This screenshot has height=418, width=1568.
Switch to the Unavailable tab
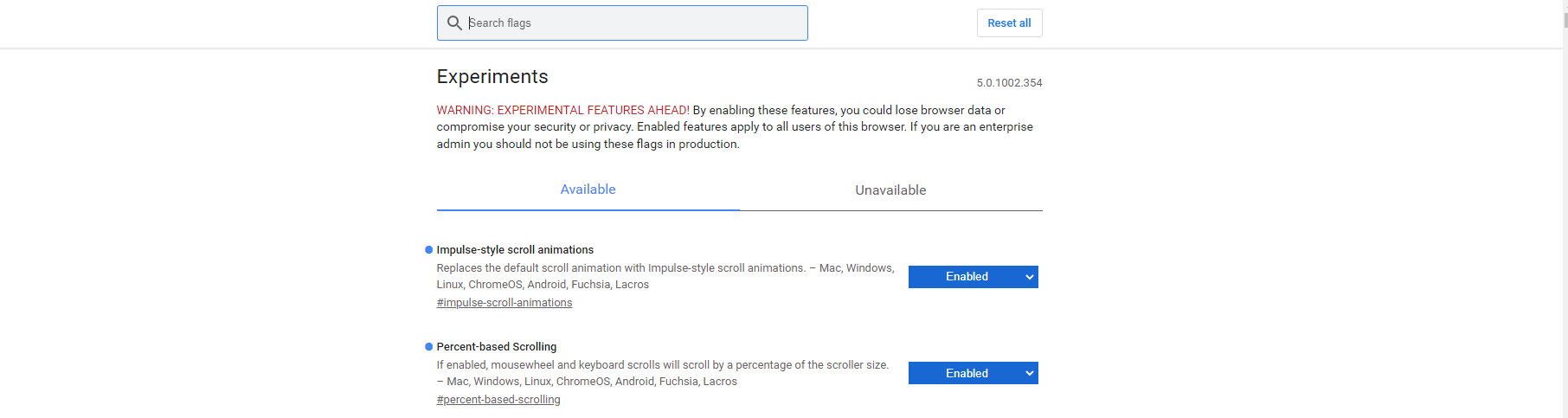point(890,190)
